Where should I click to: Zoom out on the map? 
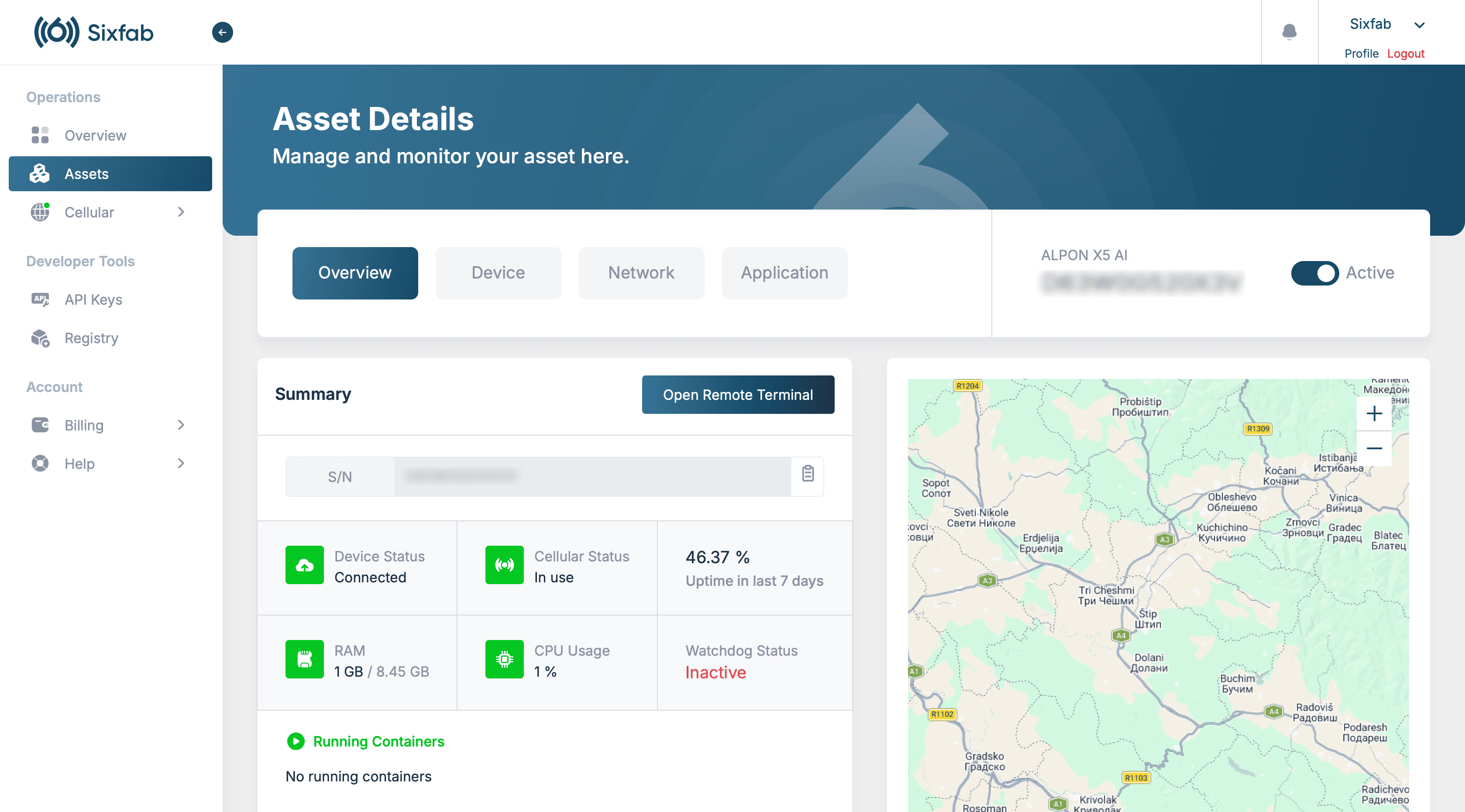(1374, 449)
